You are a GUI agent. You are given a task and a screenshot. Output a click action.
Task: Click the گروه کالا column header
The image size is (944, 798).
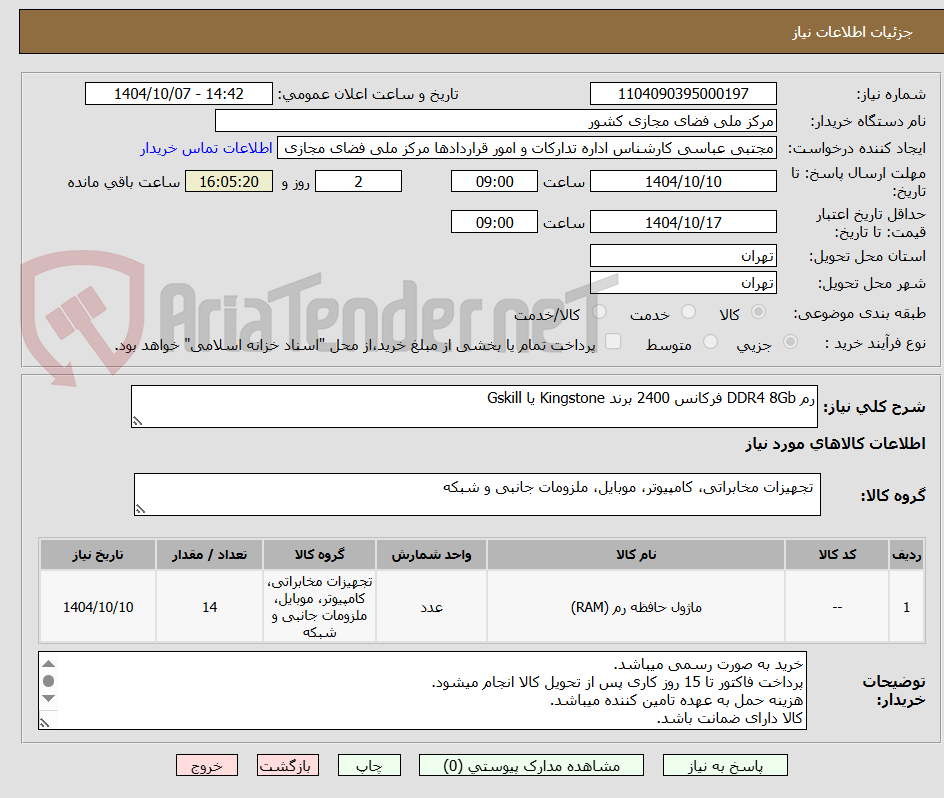(319, 555)
